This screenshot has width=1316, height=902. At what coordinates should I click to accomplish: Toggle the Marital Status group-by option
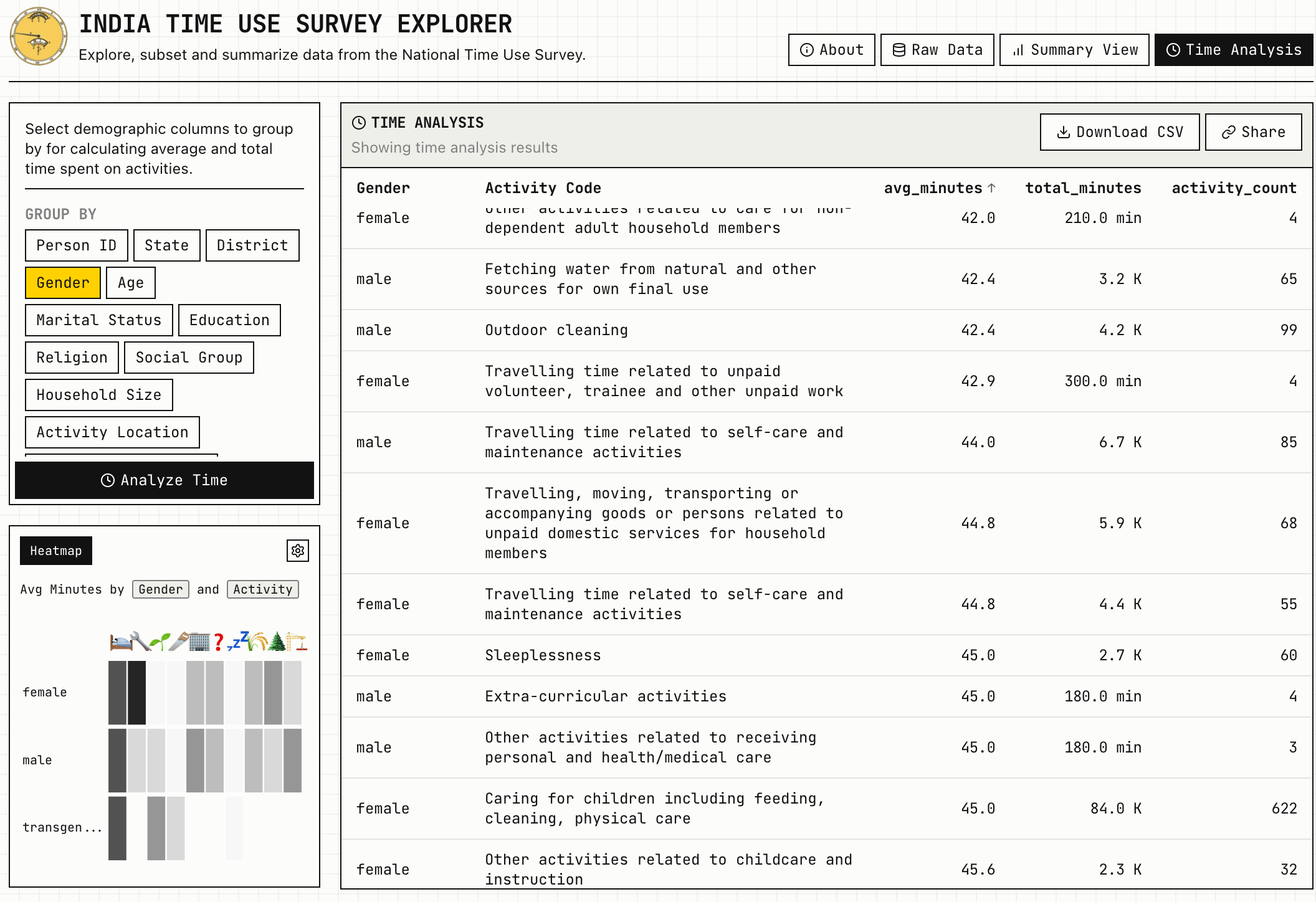click(98, 320)
